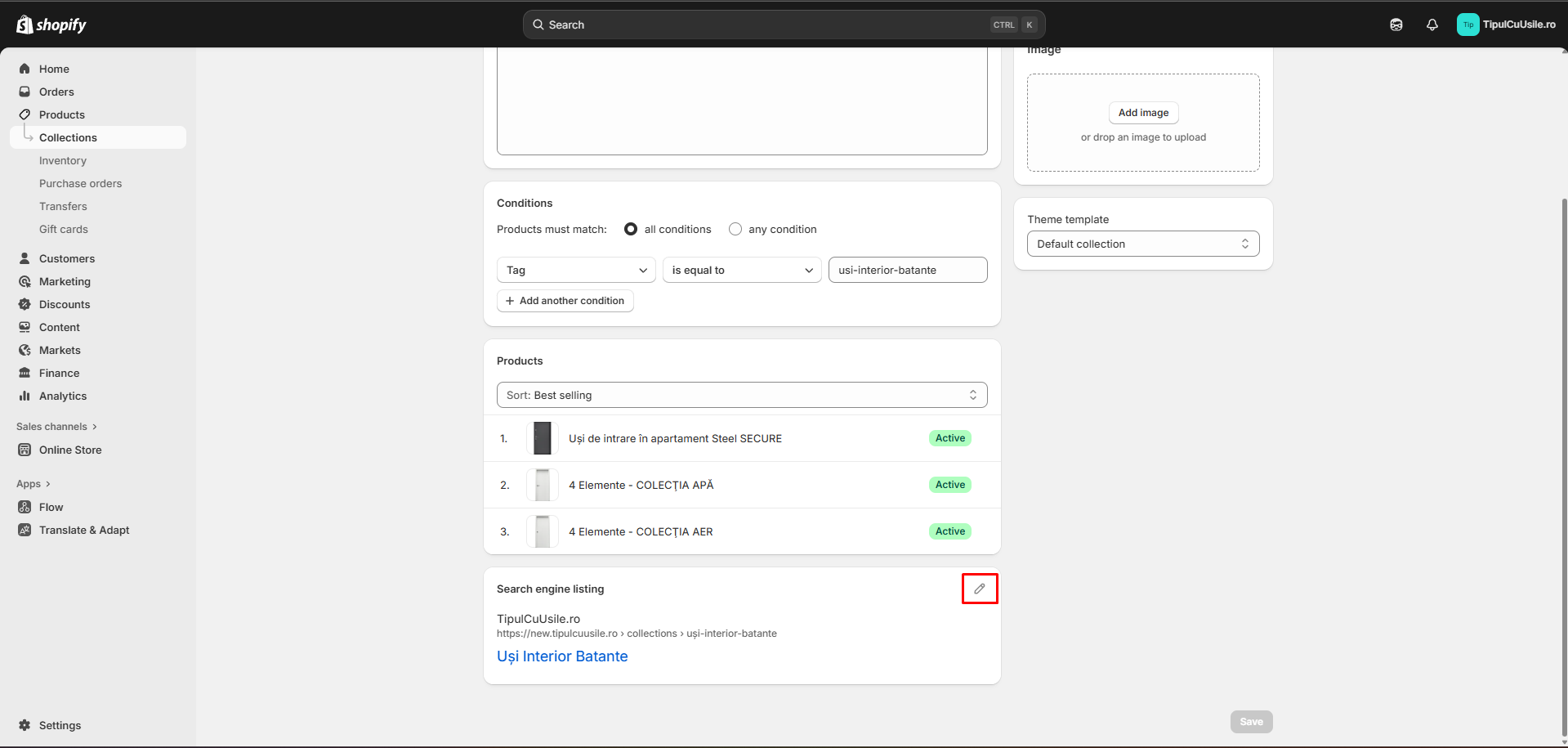Open the "is equal to" operator dropdown
This screenshot has height=748, width=1568.
pyautogui.click(x=741, y=270)
